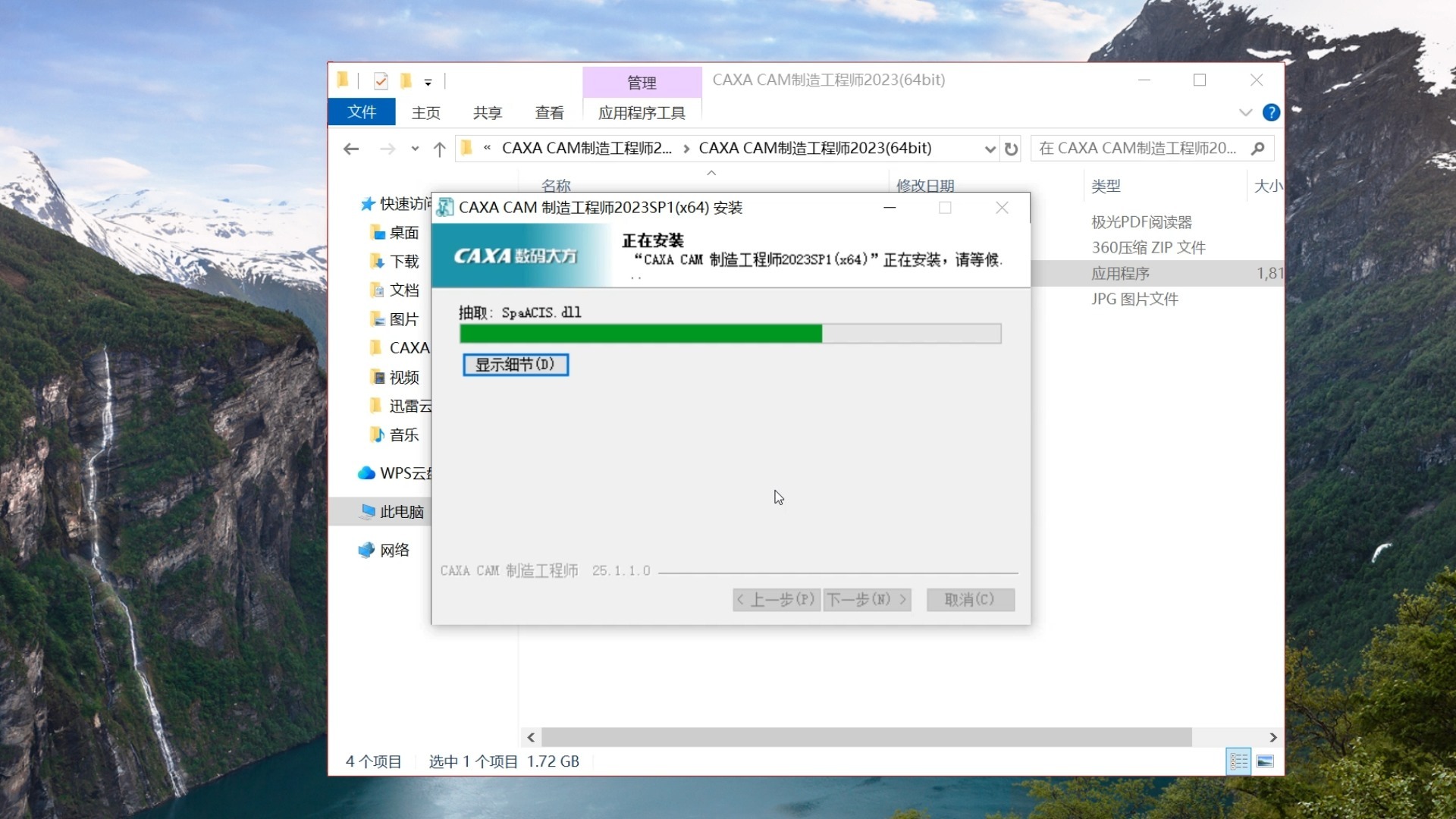This screenshot has width=1456, height=819.
Task: Open 文档 folder in the navigation pane
Action: click(x=395, y=290)
